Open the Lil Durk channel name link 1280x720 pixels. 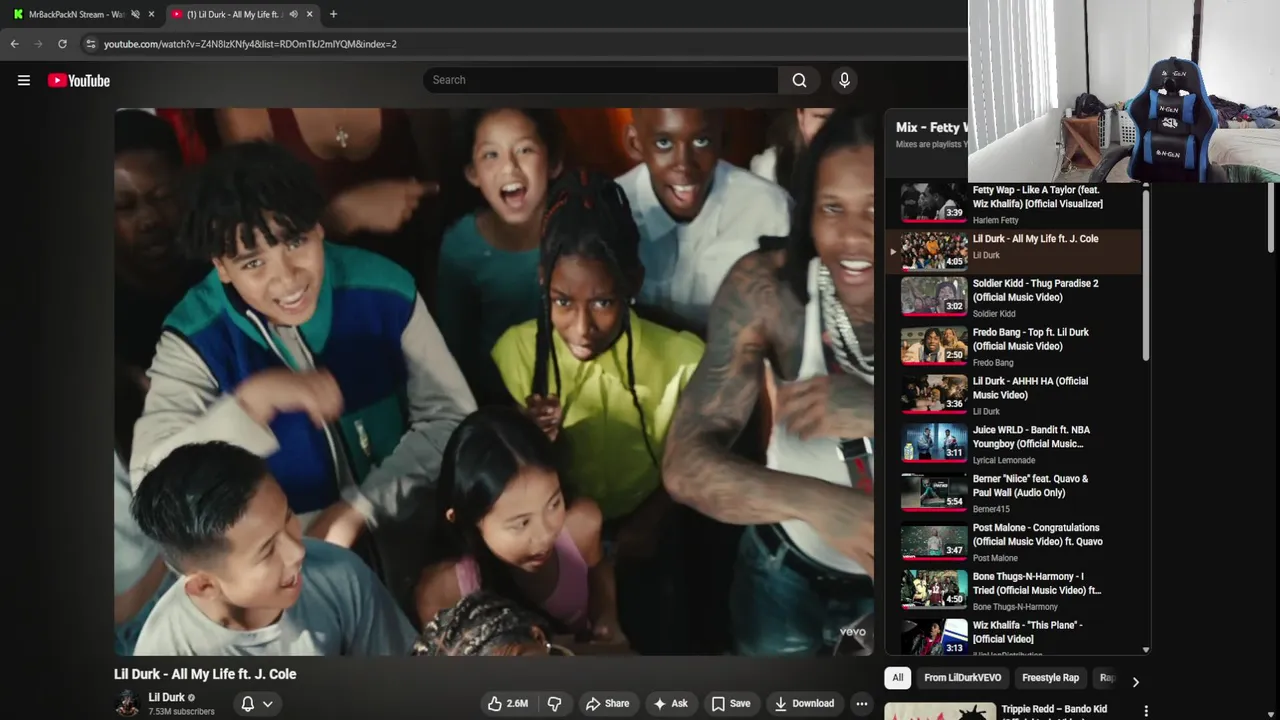166,698
